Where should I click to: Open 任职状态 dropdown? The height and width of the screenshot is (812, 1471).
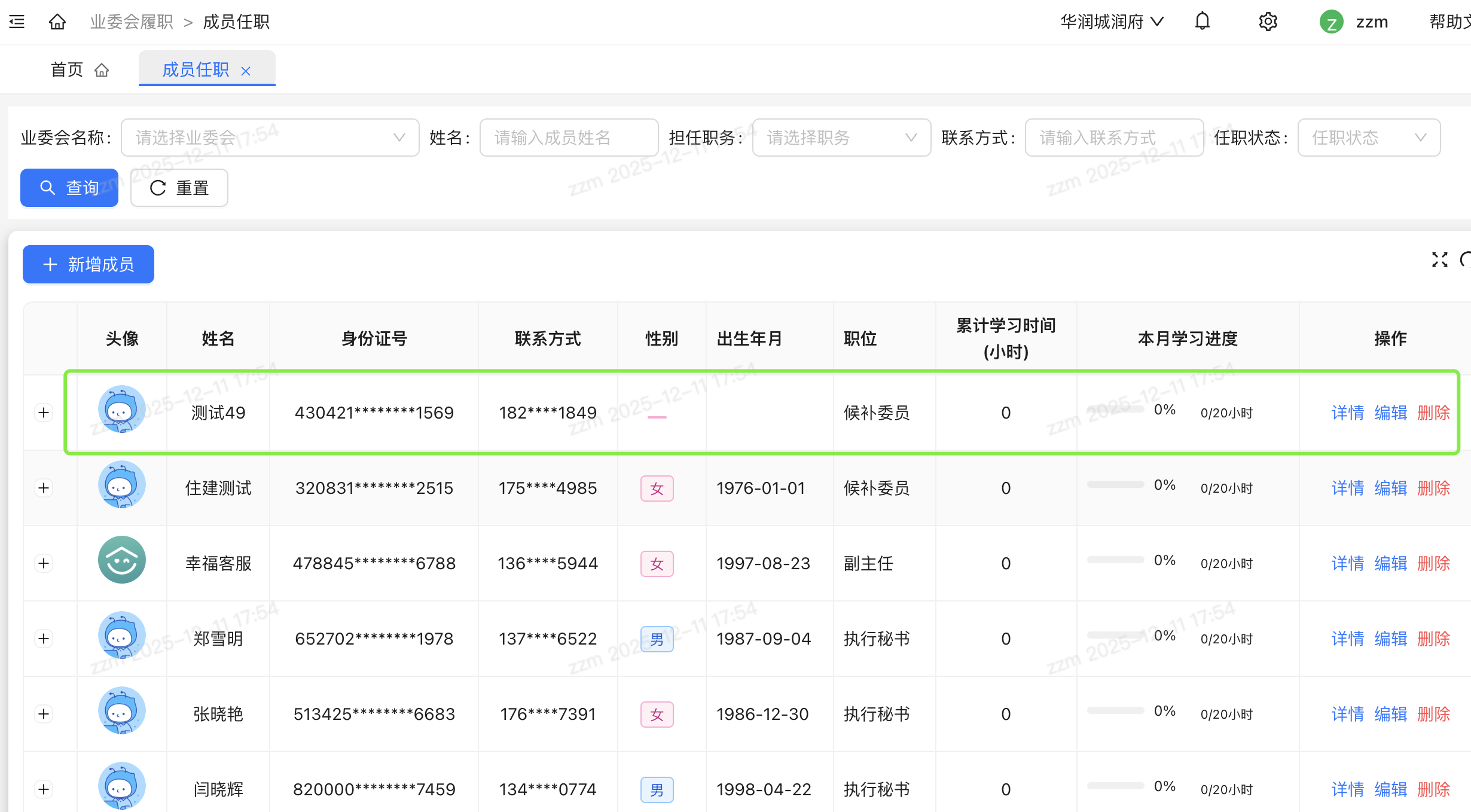tap(1368, 138)
